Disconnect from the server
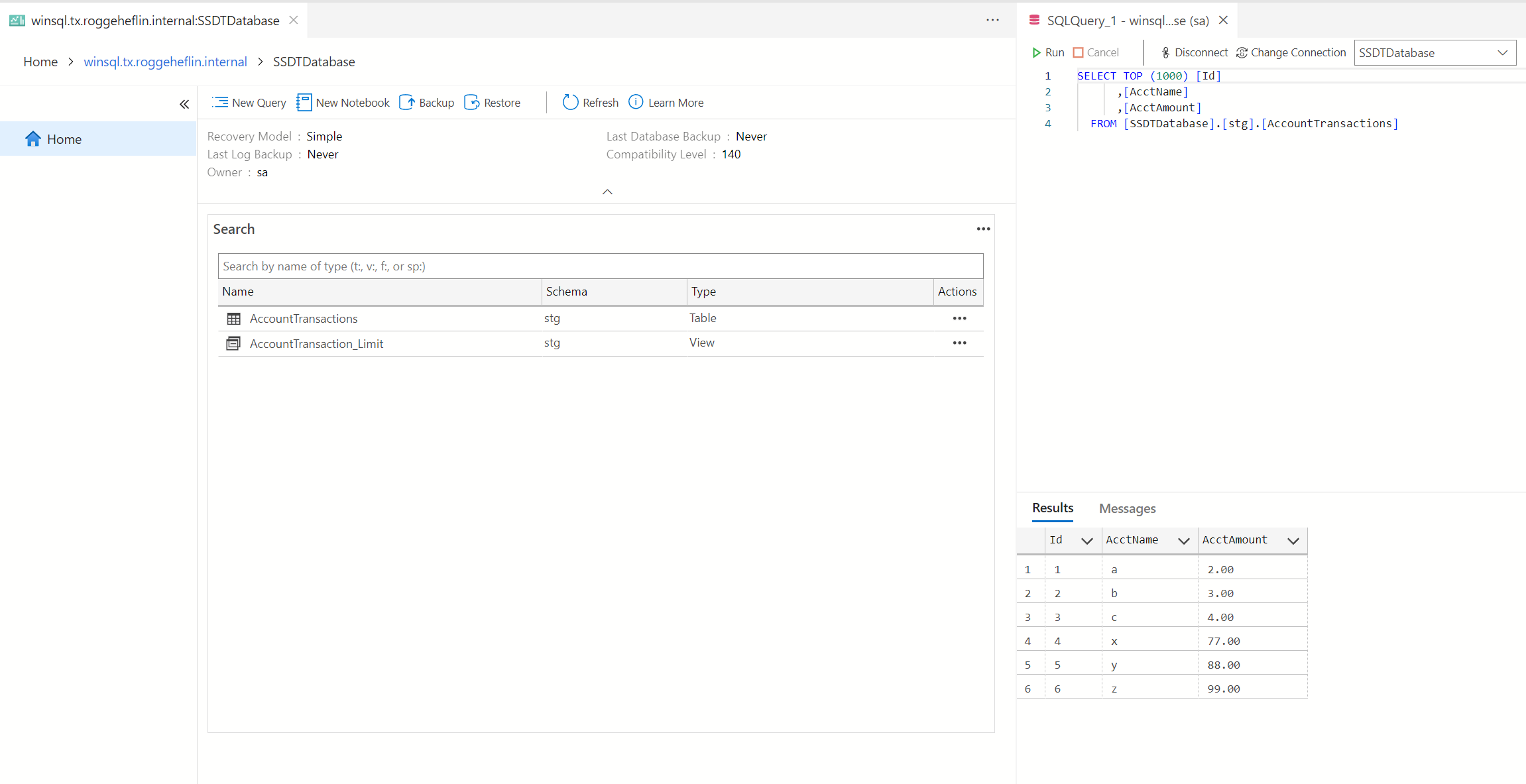This screenshot has width=1526, height=784. tap(1194, 52)
